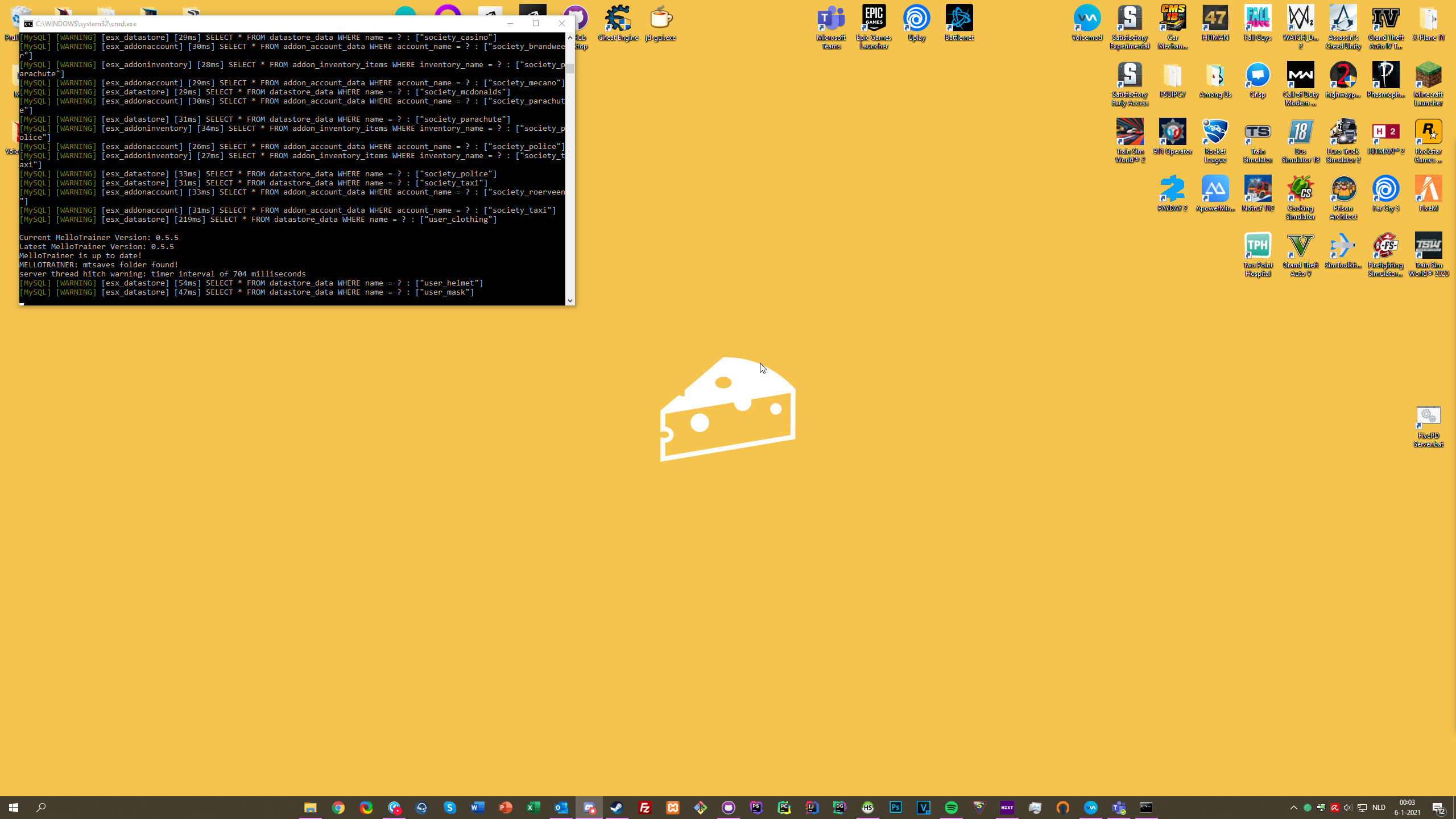Open Spotify from the taskbar
1456x819 pixels.
952,808
